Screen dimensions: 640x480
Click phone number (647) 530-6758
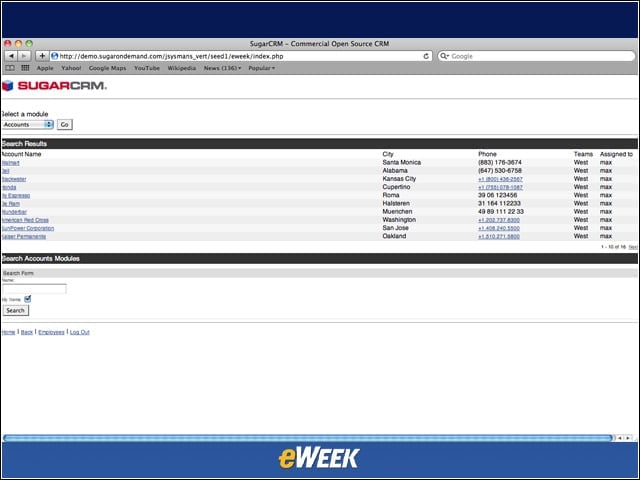coord(500,171)
